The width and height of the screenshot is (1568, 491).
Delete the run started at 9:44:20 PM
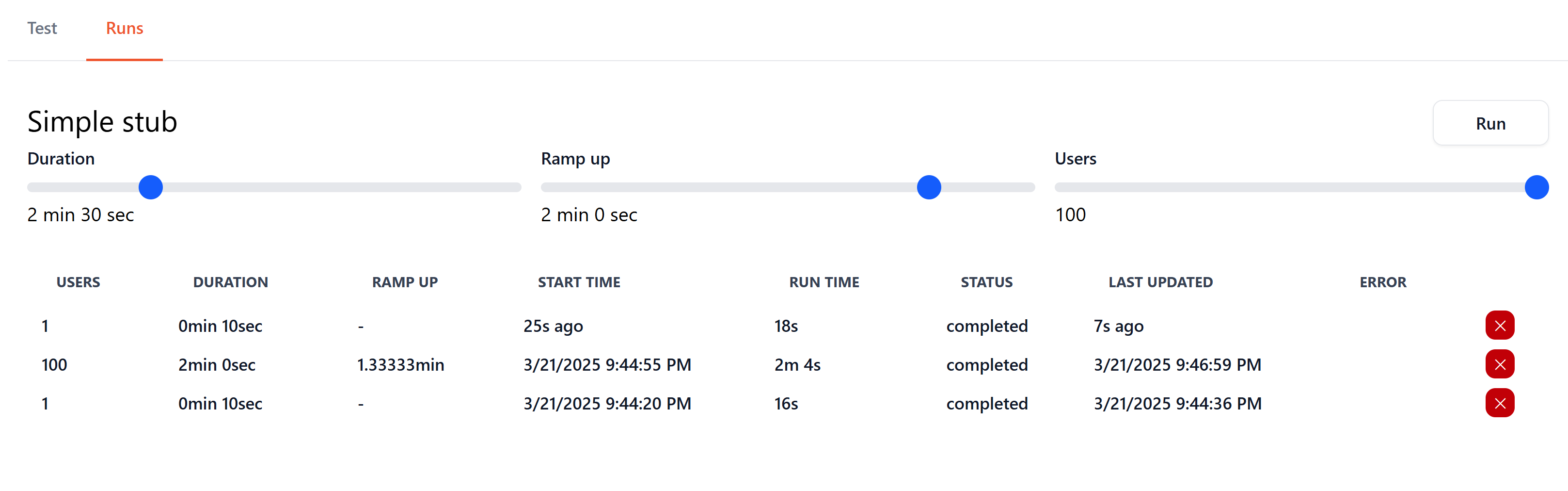pos(1499,403)
